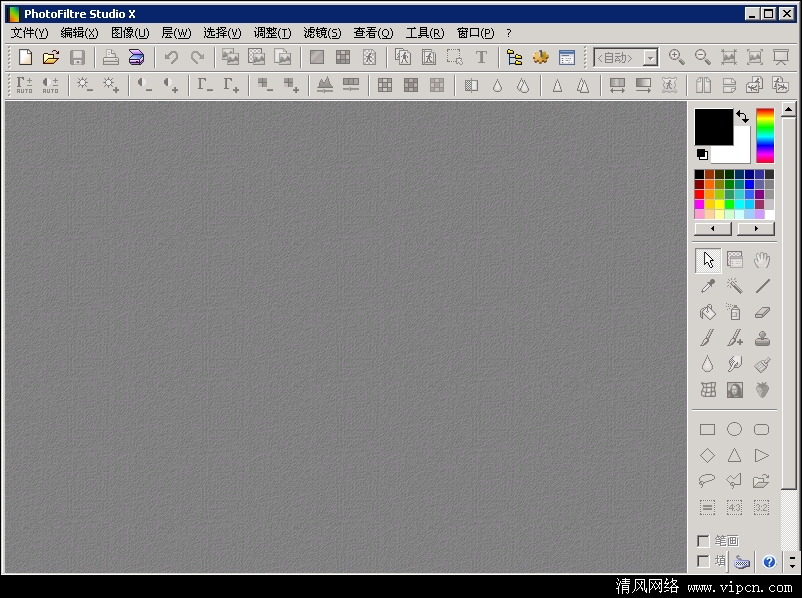Select the Lasso selection tool
Image resolution: width=802 pixels, height=598 pixels.
tap(707, 481)
